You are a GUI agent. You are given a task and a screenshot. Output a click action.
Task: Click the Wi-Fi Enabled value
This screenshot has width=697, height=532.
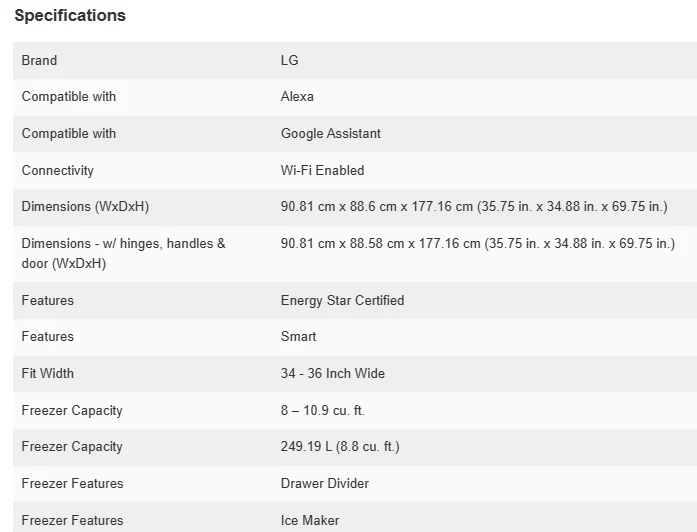pyautogui.click(x=323, y=171)
